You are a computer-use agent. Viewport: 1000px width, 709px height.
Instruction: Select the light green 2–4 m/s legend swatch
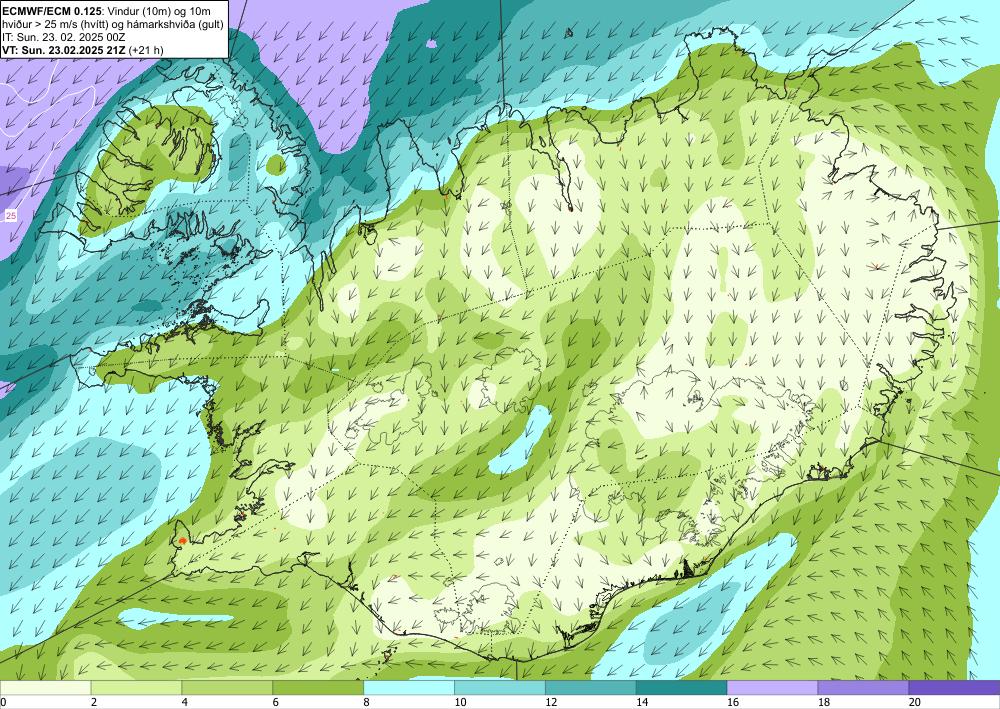click(136, 687)
